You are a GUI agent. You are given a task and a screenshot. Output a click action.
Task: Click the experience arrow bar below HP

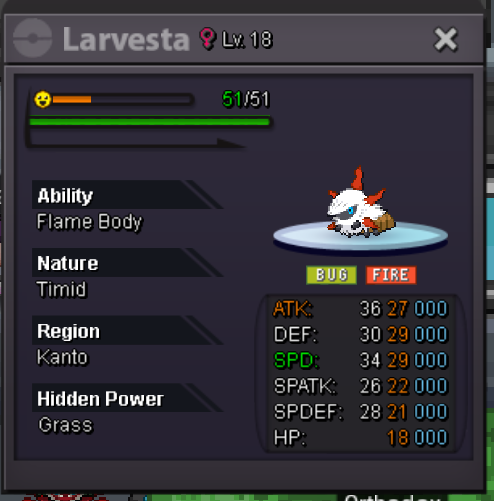pos(137,143)
